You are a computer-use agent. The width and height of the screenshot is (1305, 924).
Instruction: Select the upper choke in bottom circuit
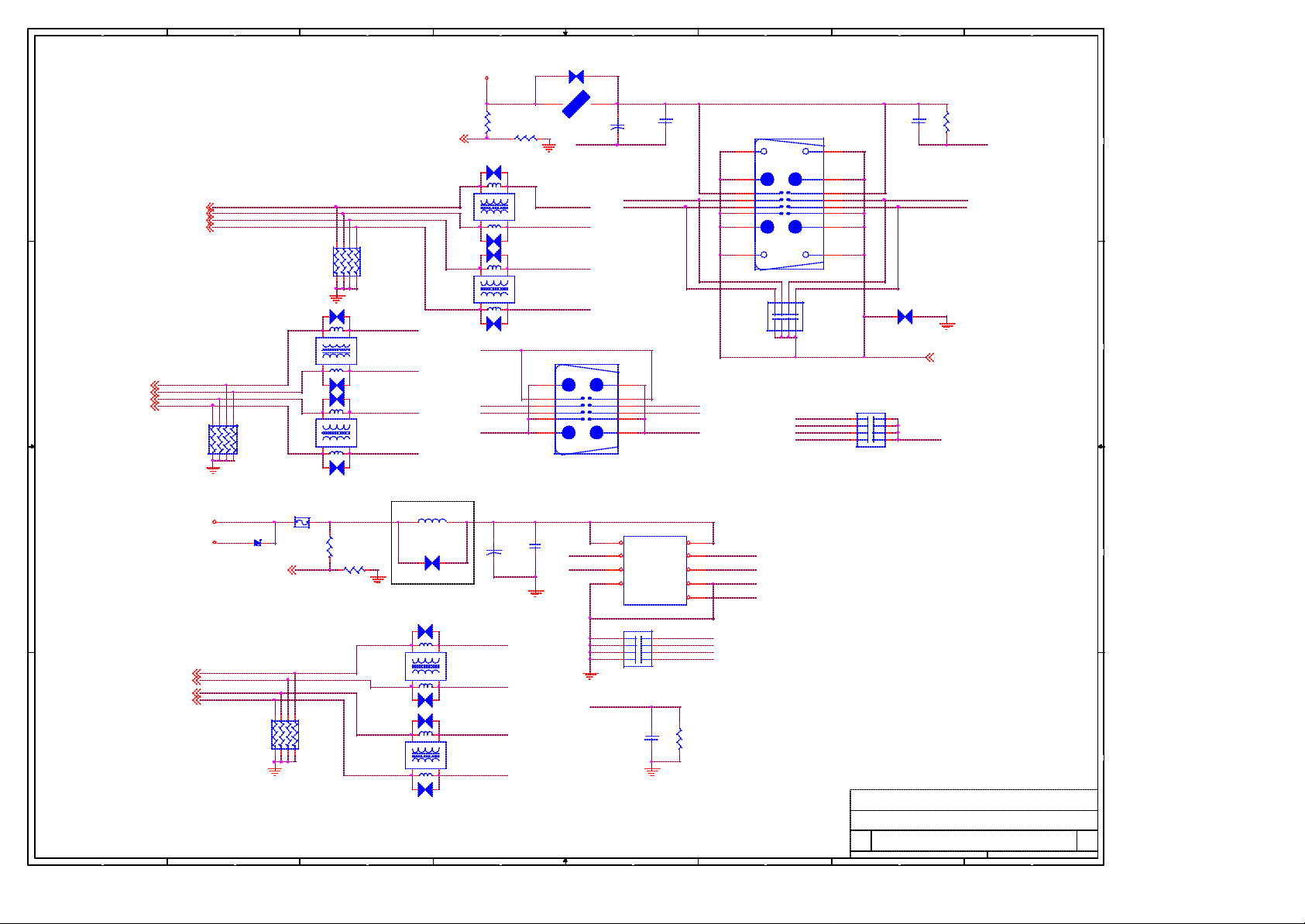click(426, 666)
